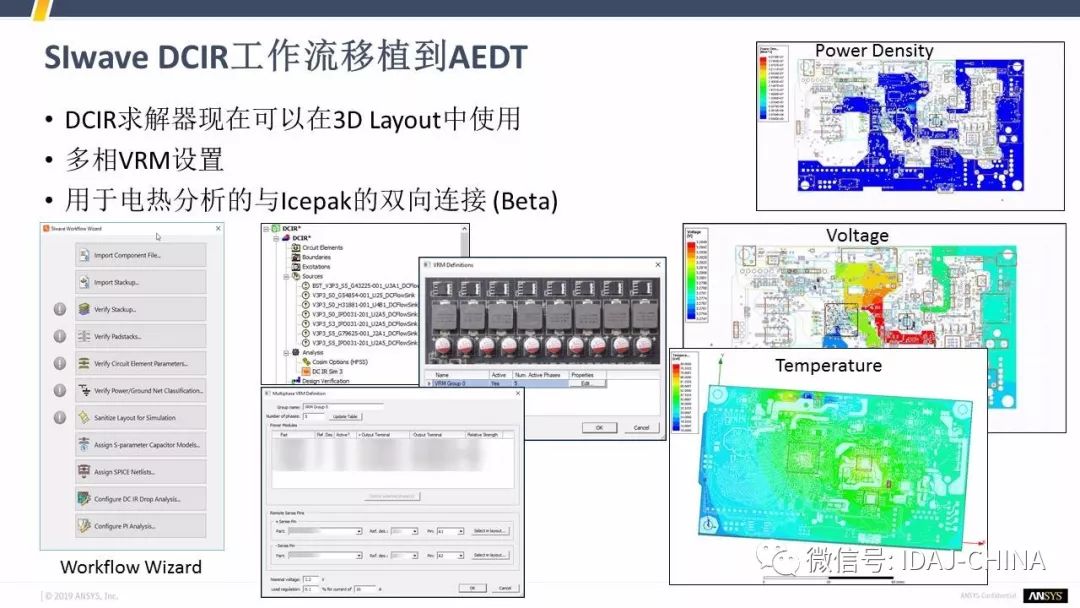Open Verify Stackup via its layers icon
Image resolution: width=1080 pixels, height=608 pixels.
[84, 309]
